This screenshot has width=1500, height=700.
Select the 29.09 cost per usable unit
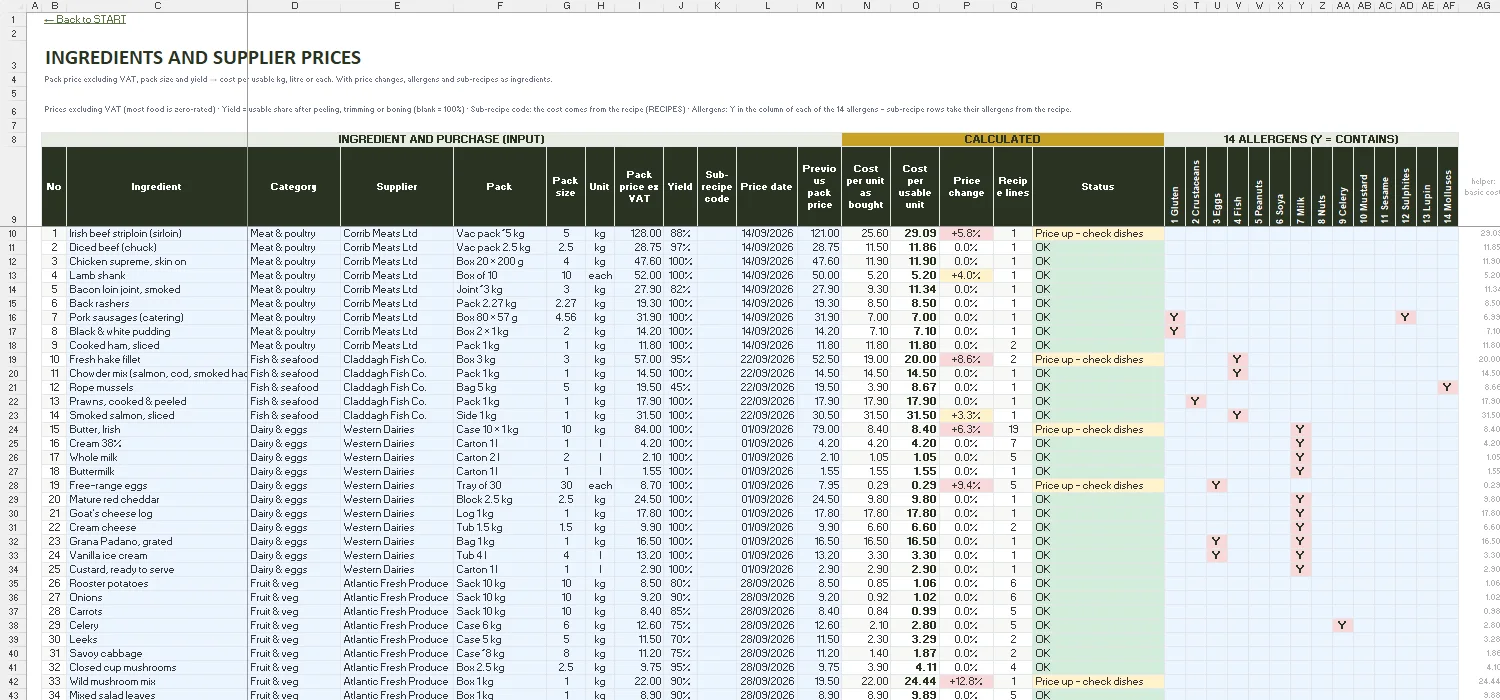click(915, 233)
